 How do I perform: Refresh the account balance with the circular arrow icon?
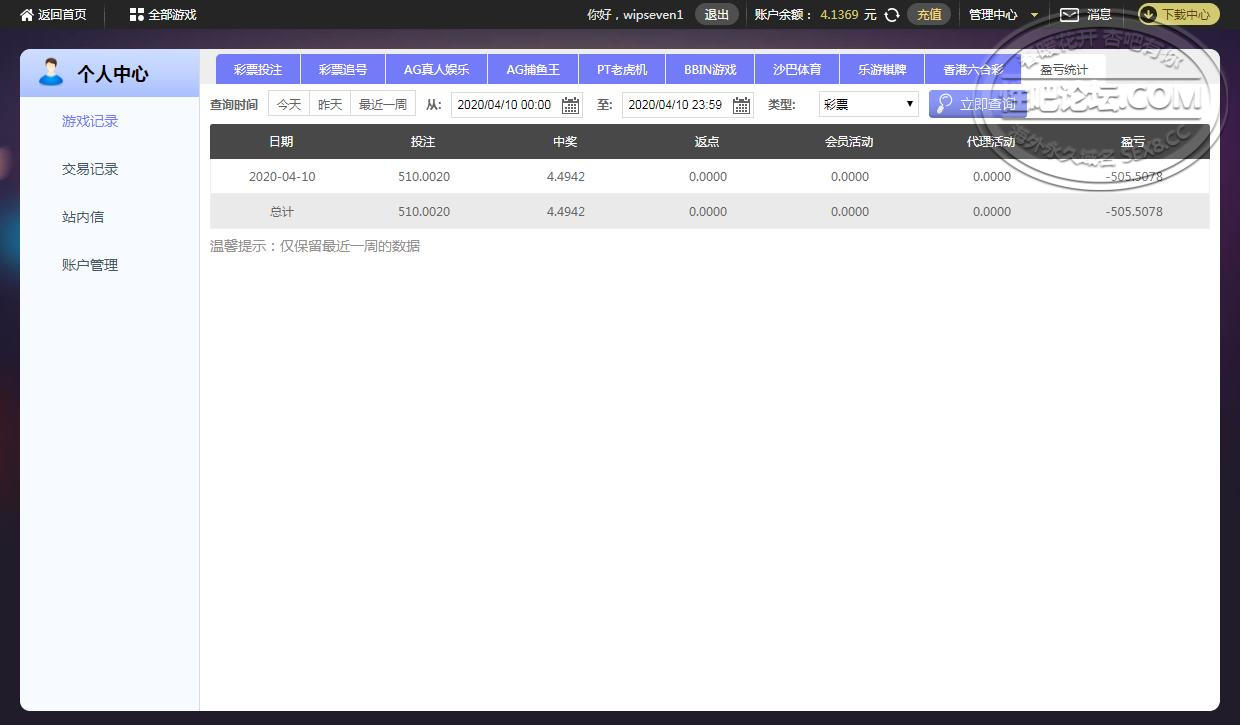(892, 15)
